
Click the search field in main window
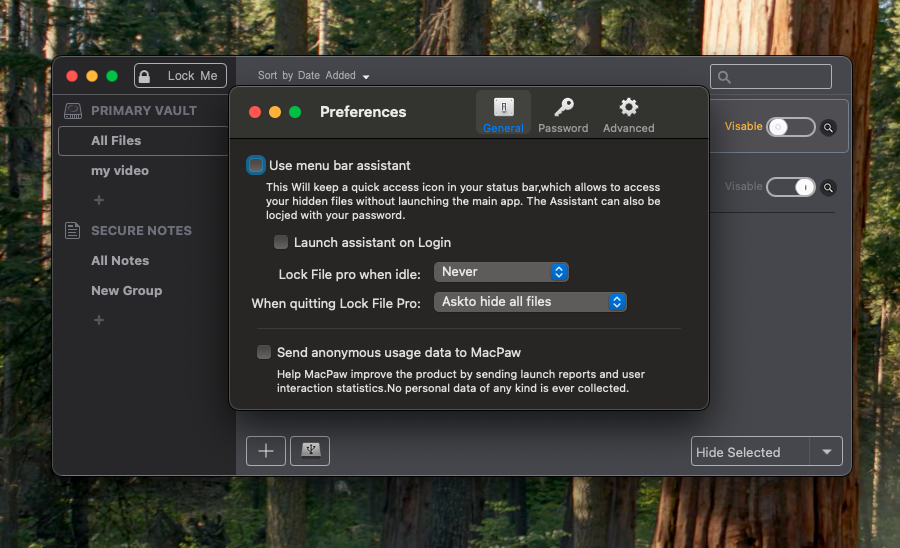(771, 76)
